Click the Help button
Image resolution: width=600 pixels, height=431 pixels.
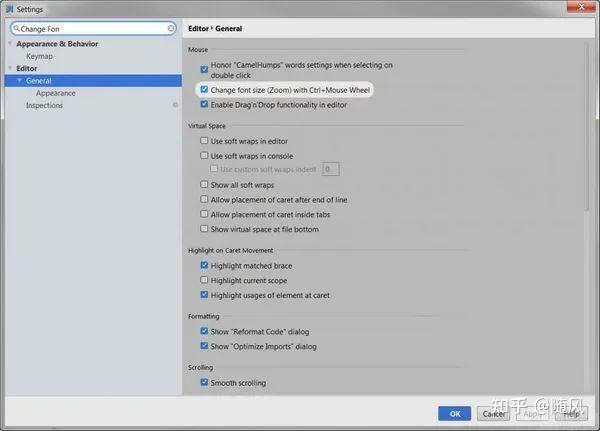tap(571, 414)
